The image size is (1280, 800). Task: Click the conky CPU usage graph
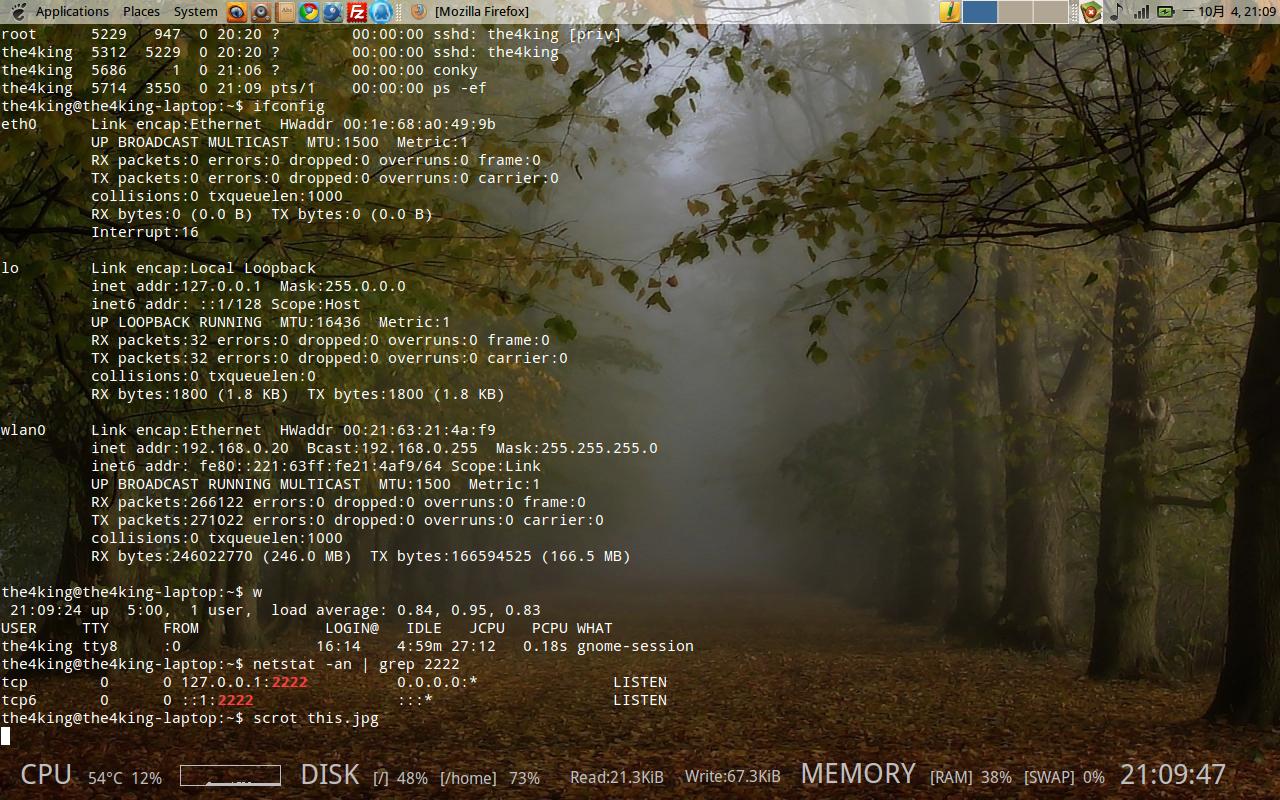(x=230, y=775)
